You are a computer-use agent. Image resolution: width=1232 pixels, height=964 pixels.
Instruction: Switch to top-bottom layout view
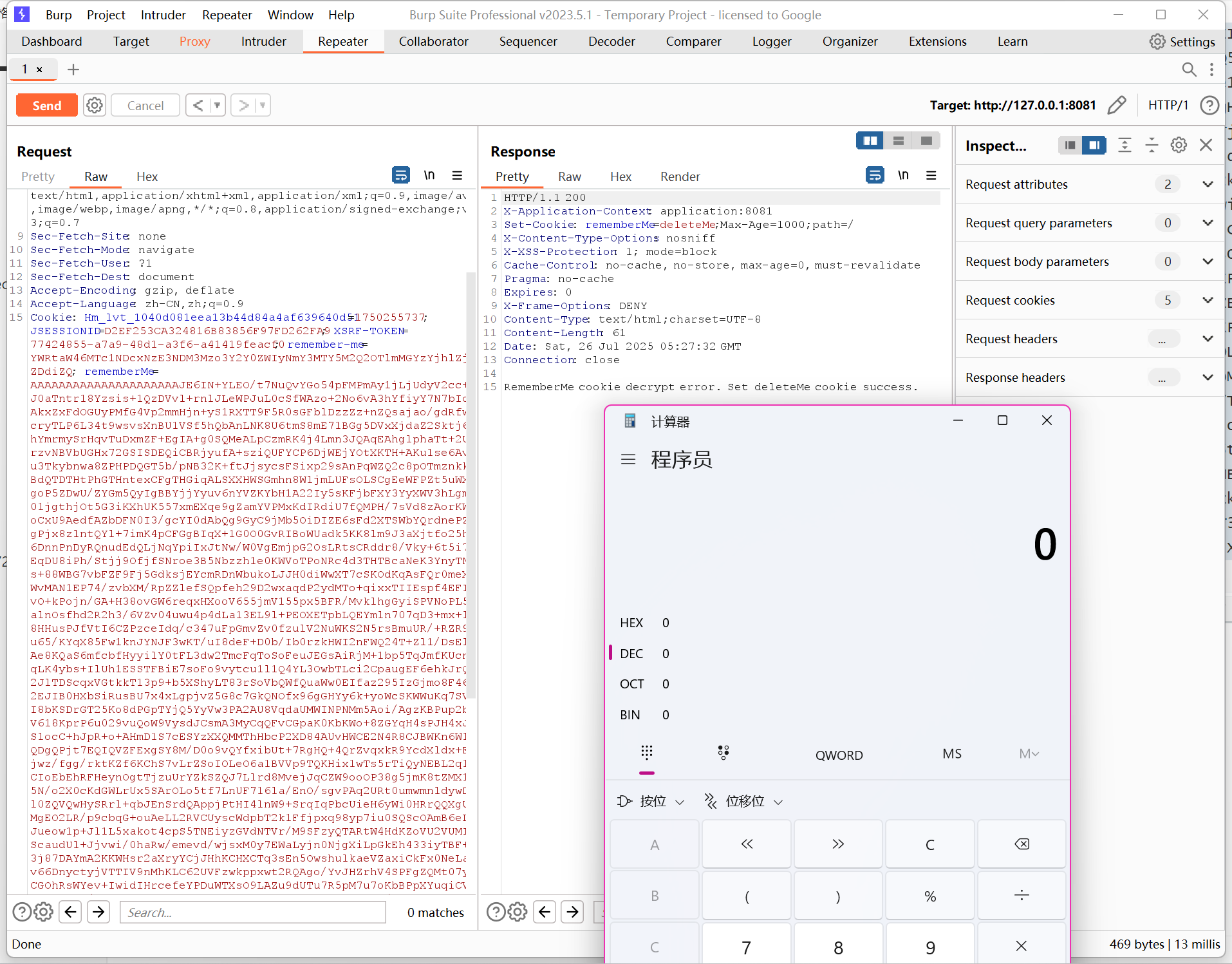pyautogui.click(x=899, y=140)
